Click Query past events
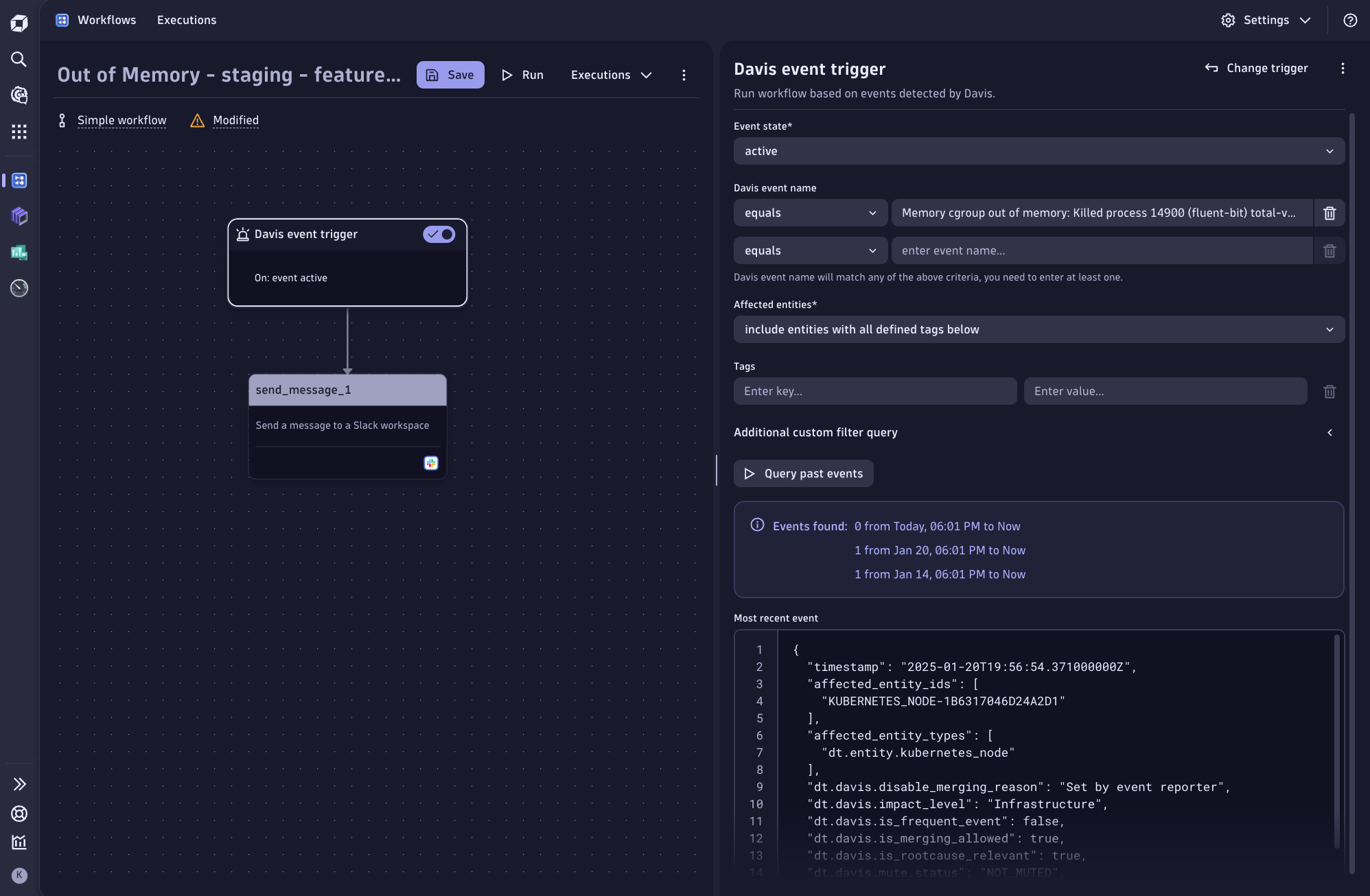This screenshot has width=1370, height=896. pyautogui.click(x=804, y=473)
